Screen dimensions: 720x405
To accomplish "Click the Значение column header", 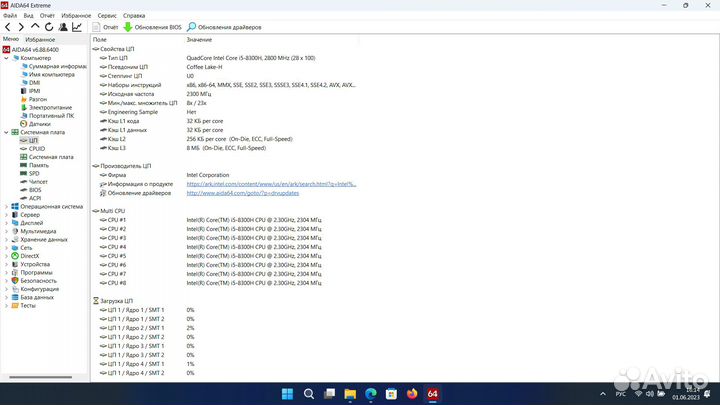I will [x=199, y=40].
